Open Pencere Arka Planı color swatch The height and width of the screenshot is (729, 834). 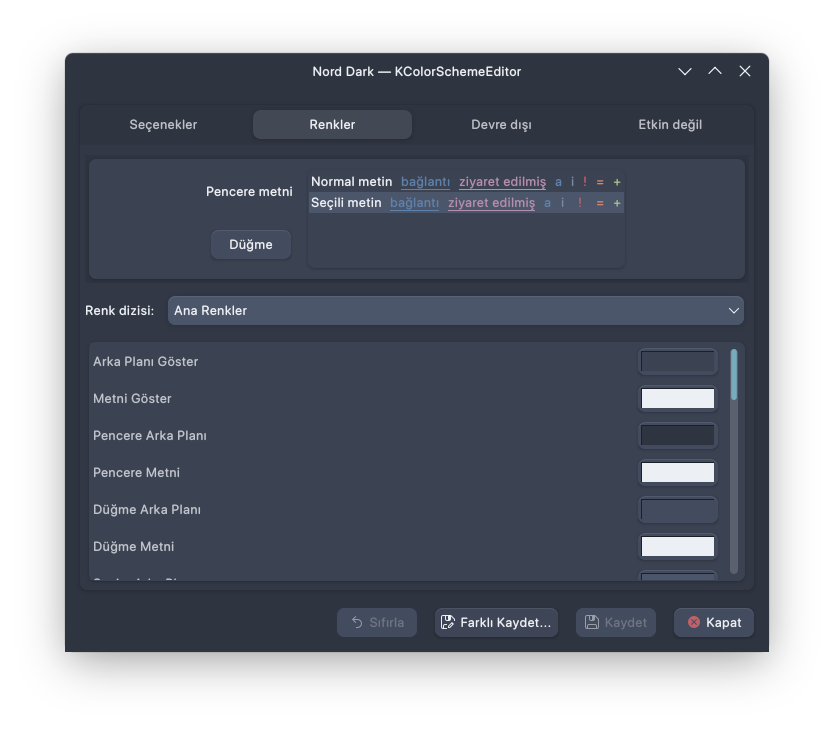point(678,435)
